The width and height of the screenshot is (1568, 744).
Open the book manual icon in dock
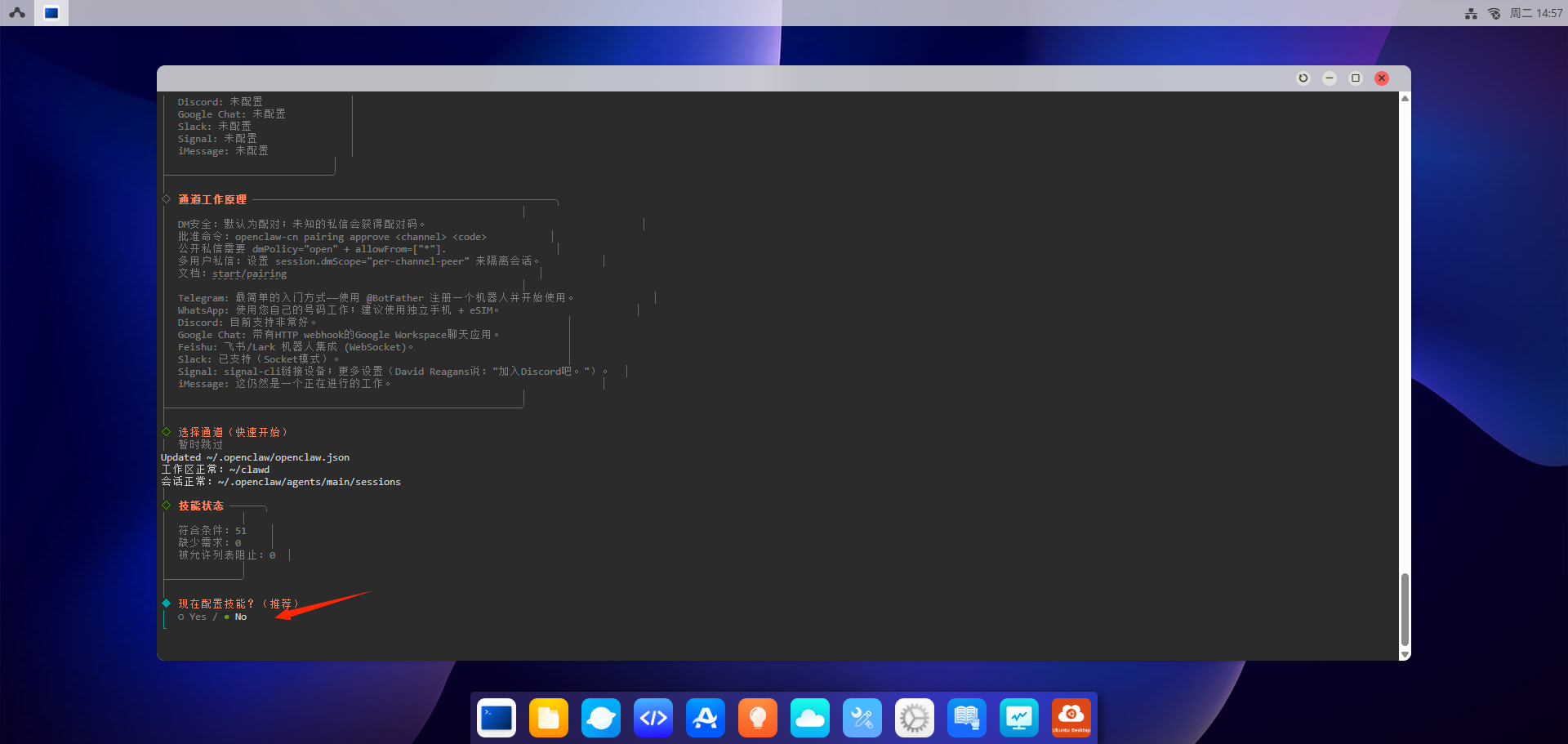point(967,718)
